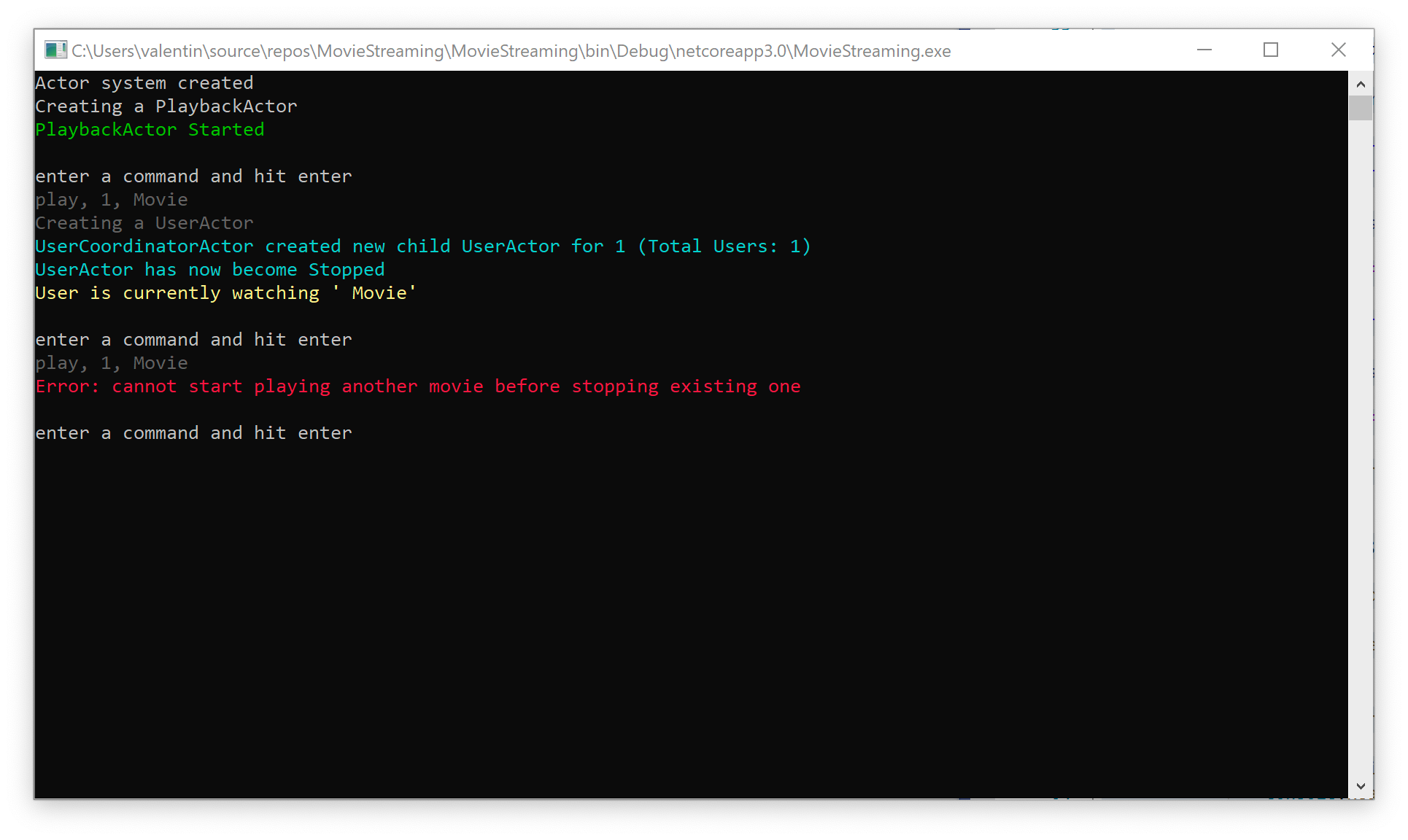Image resolution: width=1408 pixels, height=840 pixels.
Task: Click the 'Creating a UserActor' line
Action: tap(144, 223)
